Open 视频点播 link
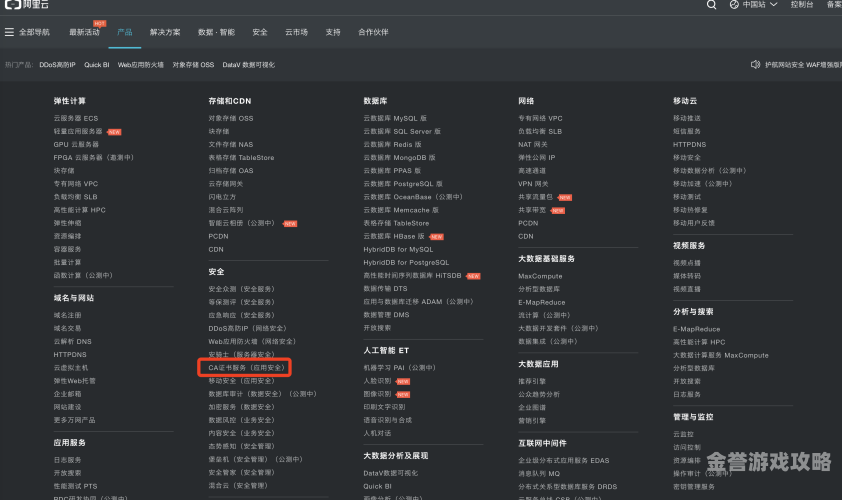This screenshot has width=842, height=500. click(x=687, y=263)
